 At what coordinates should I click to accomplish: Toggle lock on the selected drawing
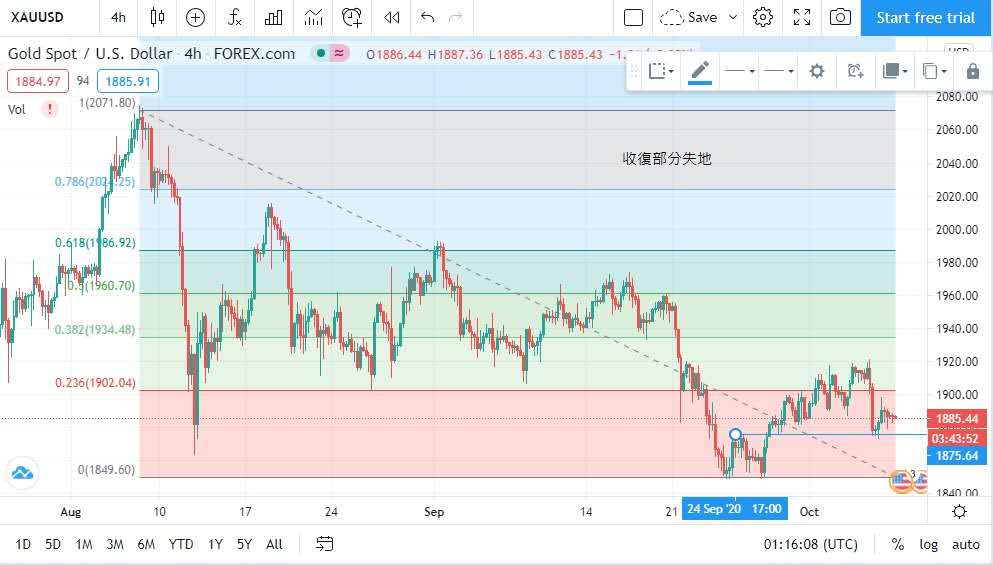click(x=972, y=71)
